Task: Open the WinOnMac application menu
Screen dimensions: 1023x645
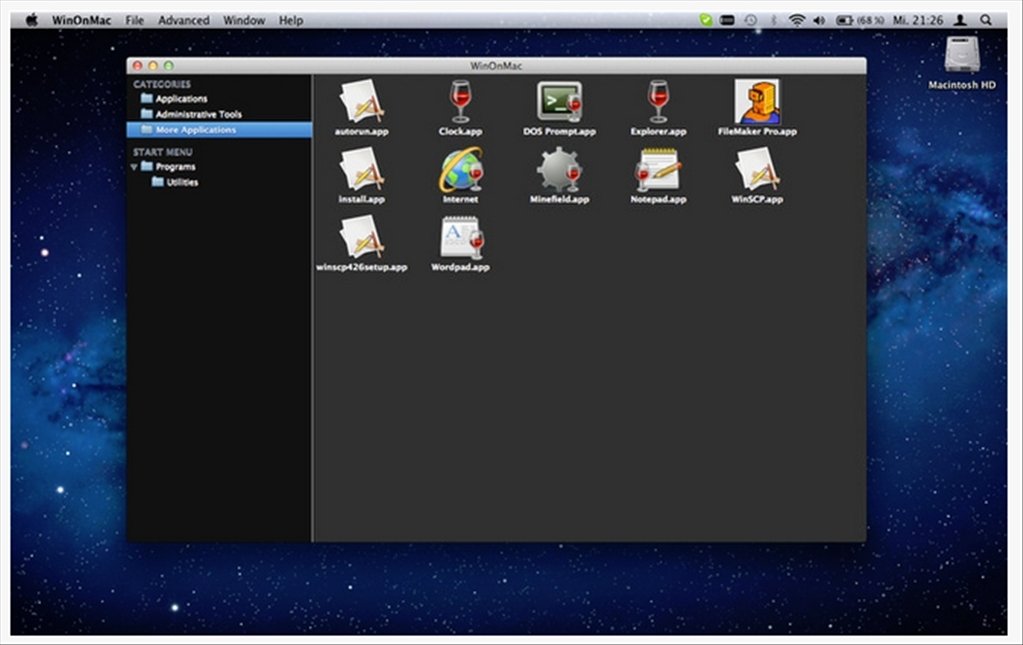Action: tap(82, 20)
